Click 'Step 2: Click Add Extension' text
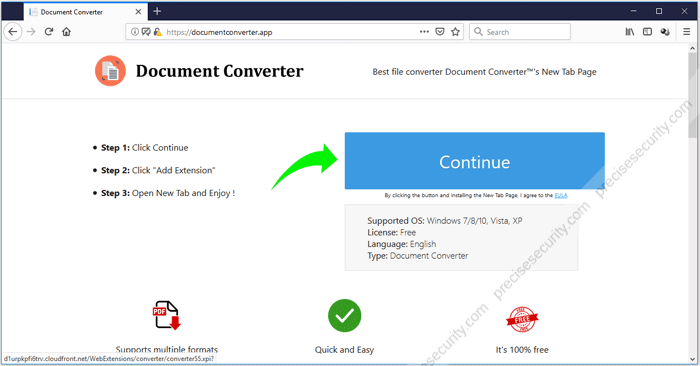This screenshot has width=700, height=366. pos(158,171)
